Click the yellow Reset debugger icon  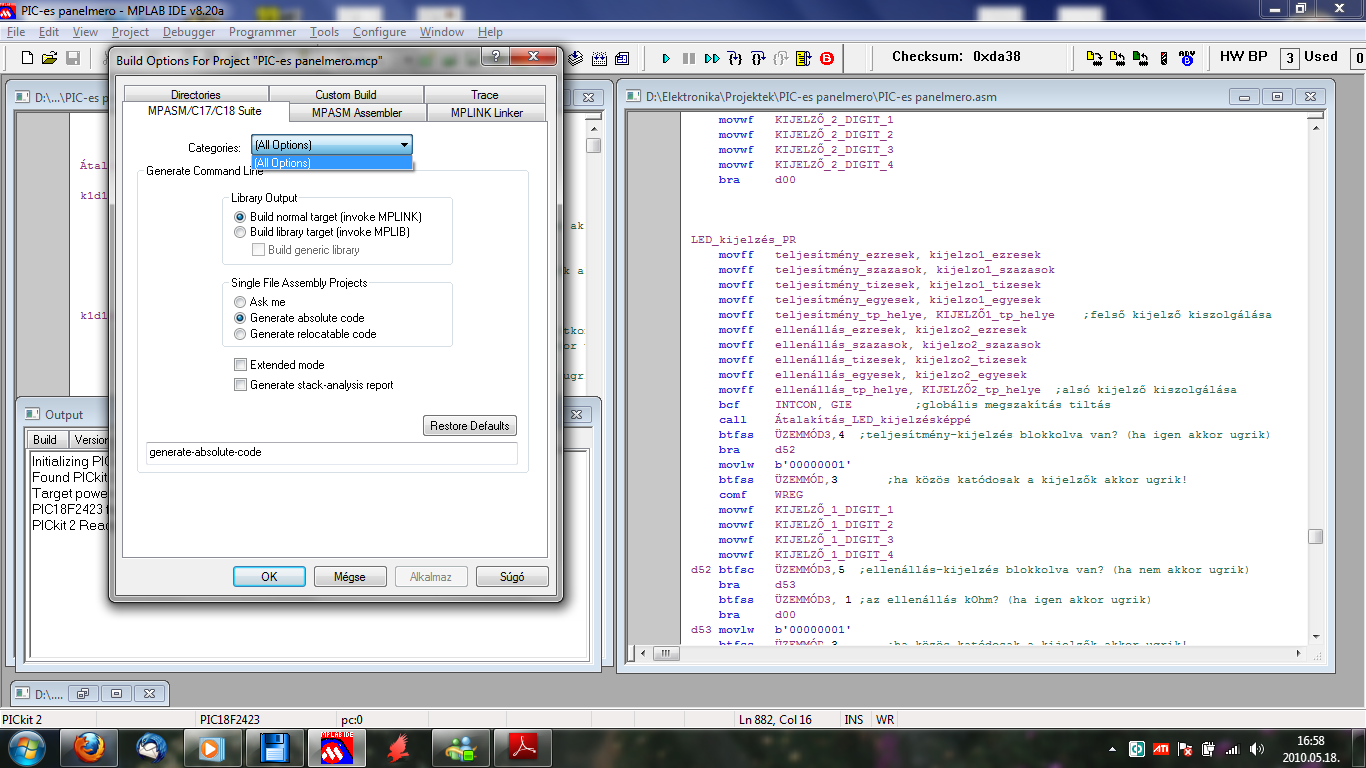pyautogui.click(x=804, y=58)
